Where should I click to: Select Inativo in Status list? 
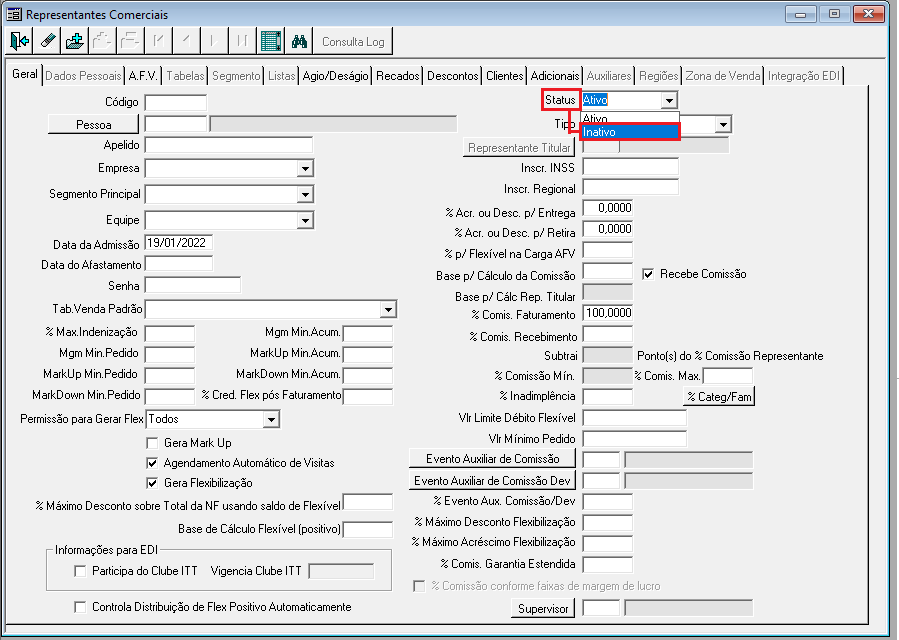(x=630, y=132)
